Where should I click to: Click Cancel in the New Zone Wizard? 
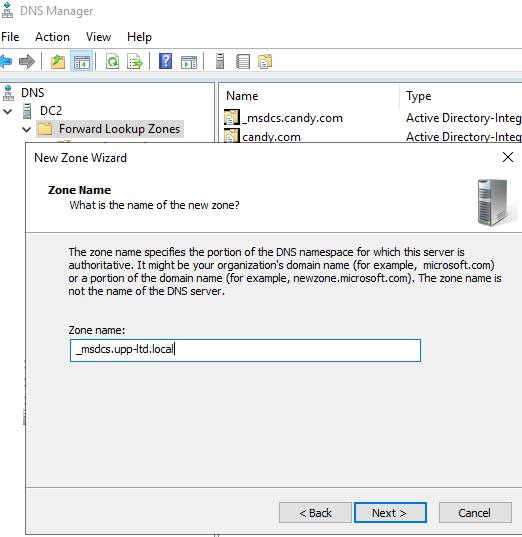(x=475, y=513)
